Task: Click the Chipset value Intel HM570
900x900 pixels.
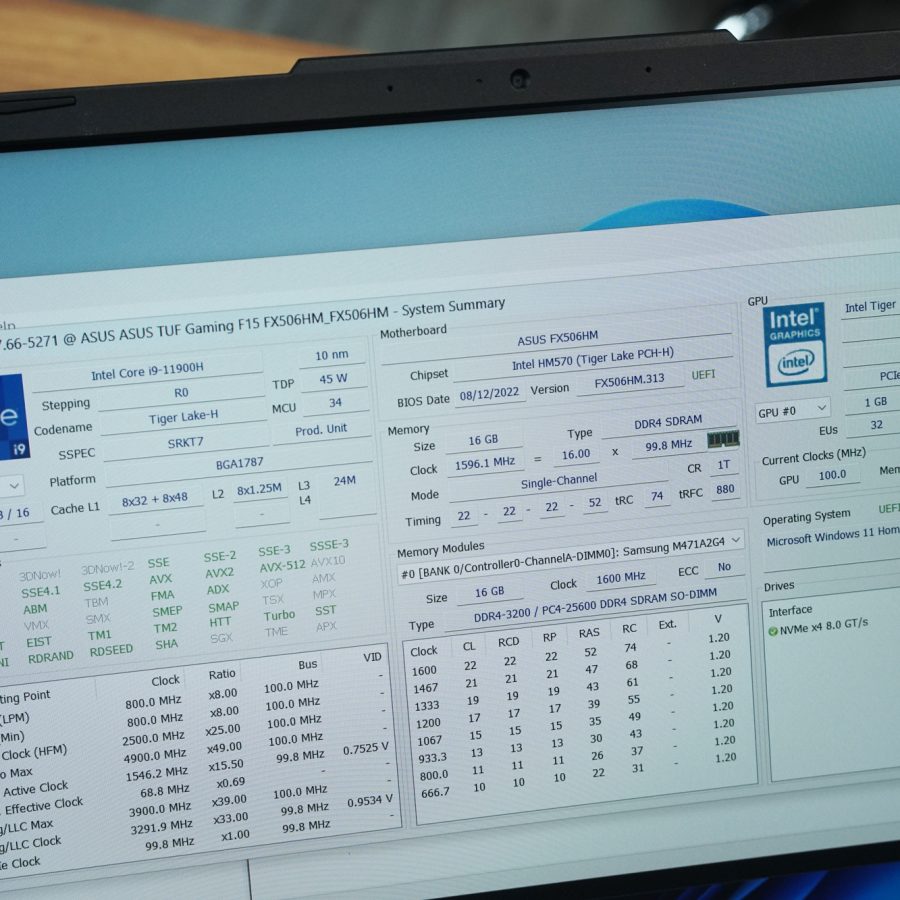Action: pyautogui.click(x=592, y=360)
